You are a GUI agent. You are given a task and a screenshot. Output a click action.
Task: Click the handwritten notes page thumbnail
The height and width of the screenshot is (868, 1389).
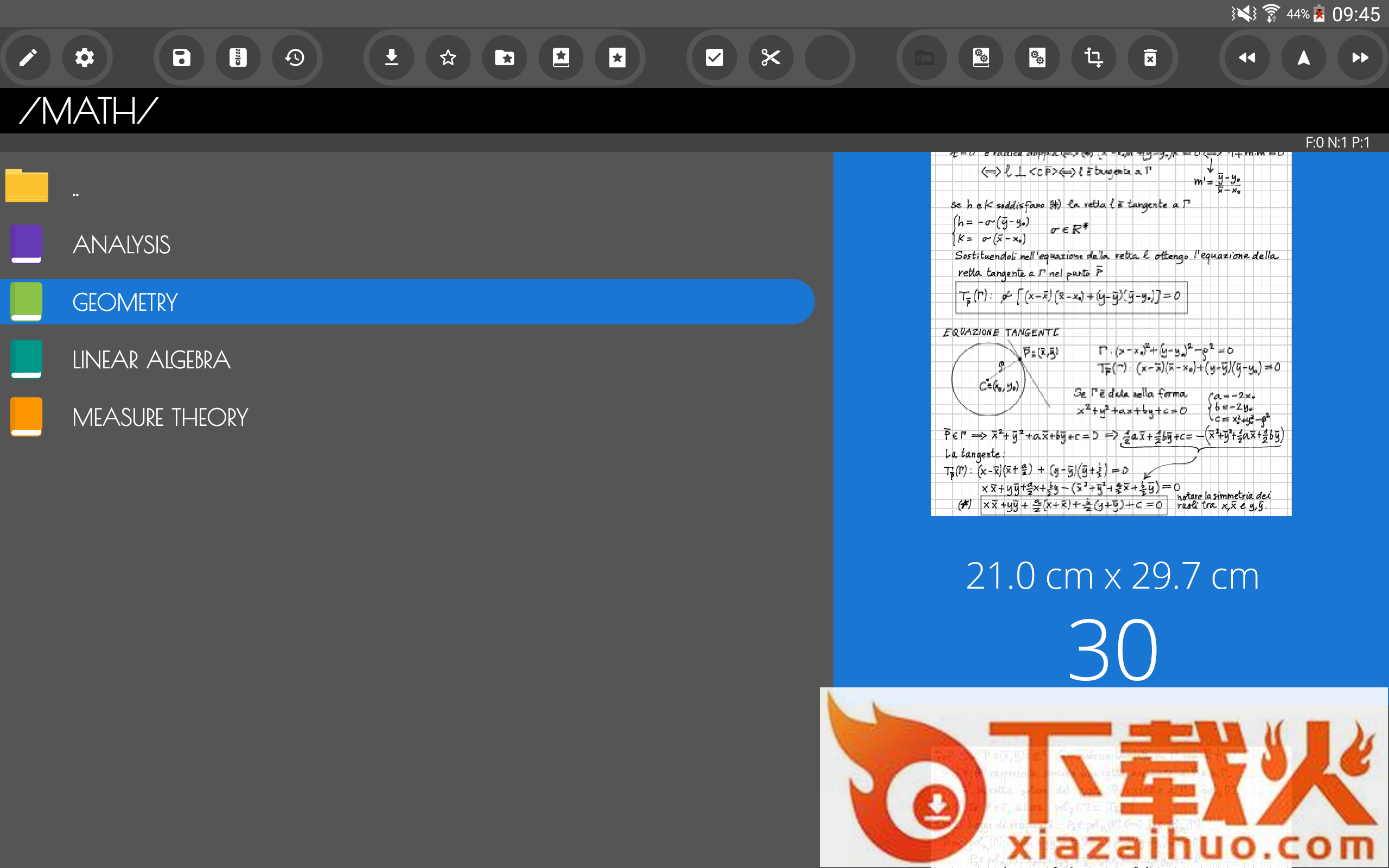[x=1111, y=333]
